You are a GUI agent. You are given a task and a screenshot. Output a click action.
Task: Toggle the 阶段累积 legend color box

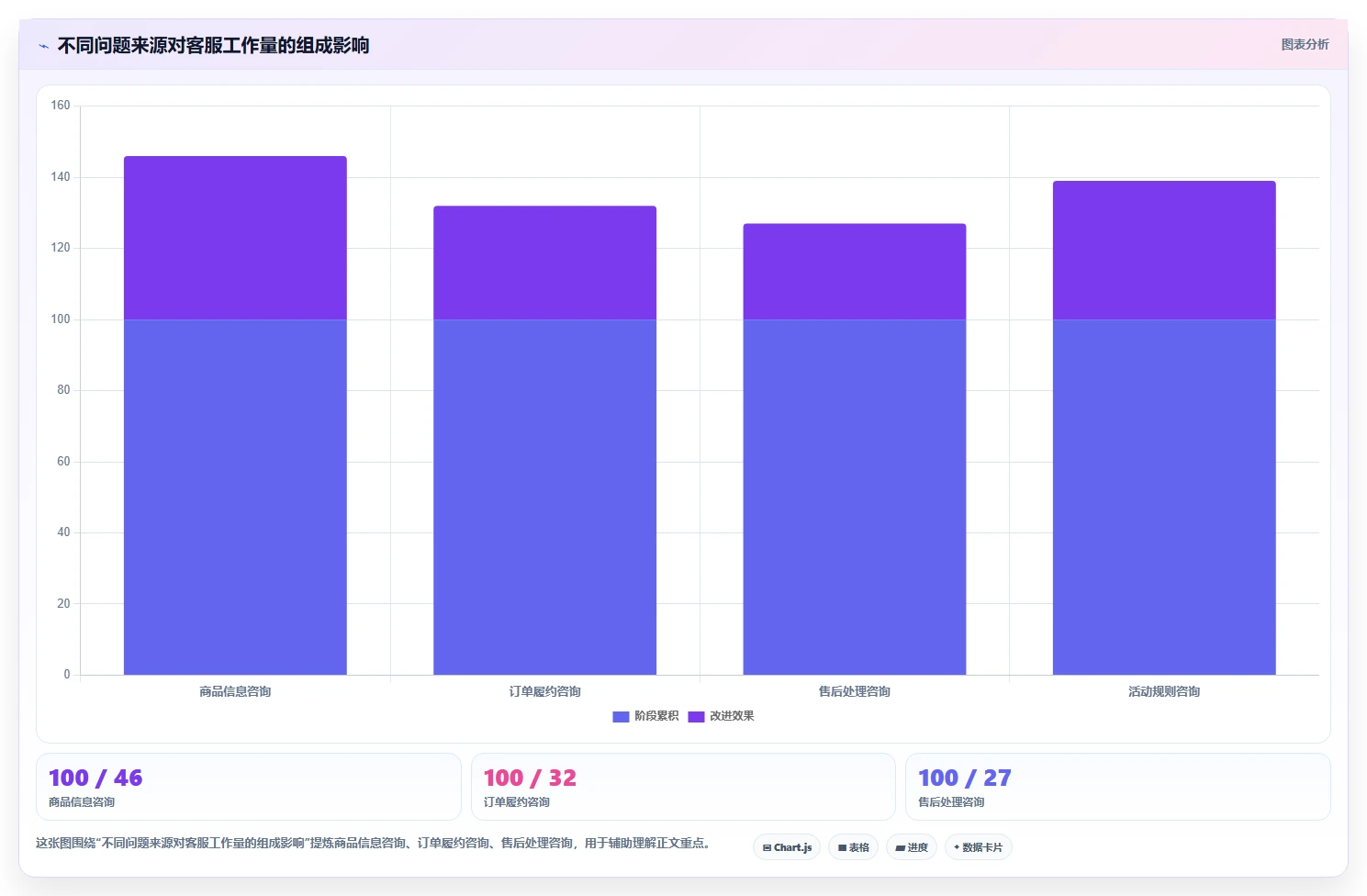(621, 716)
